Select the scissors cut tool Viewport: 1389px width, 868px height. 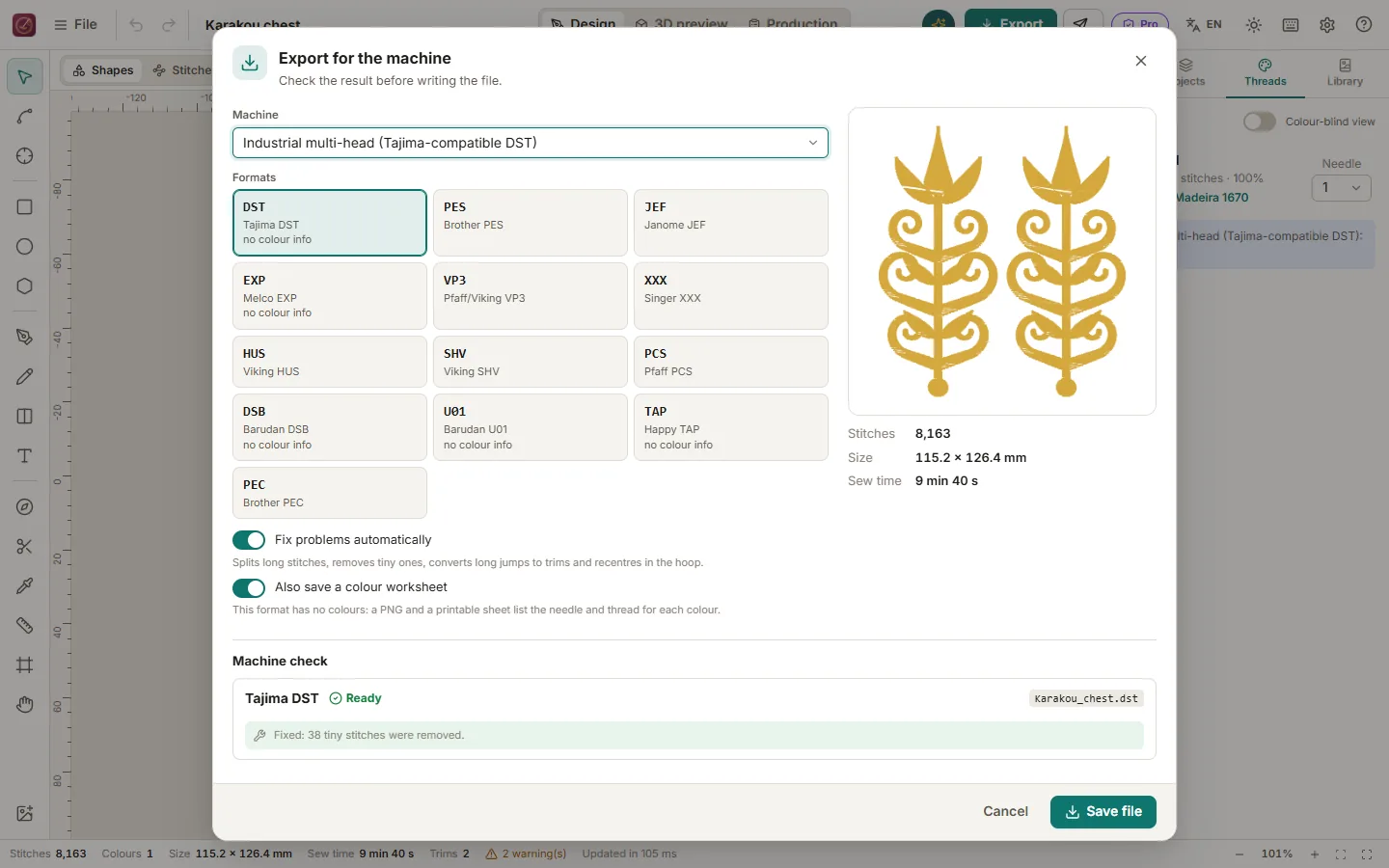[25, 547]
